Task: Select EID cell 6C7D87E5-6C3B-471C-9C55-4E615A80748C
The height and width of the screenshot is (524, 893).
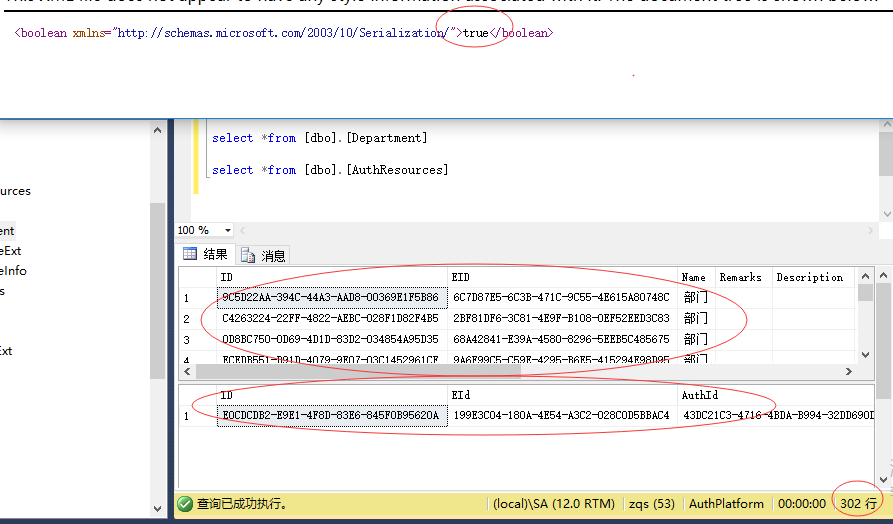Action: click(x=563, y=297)
